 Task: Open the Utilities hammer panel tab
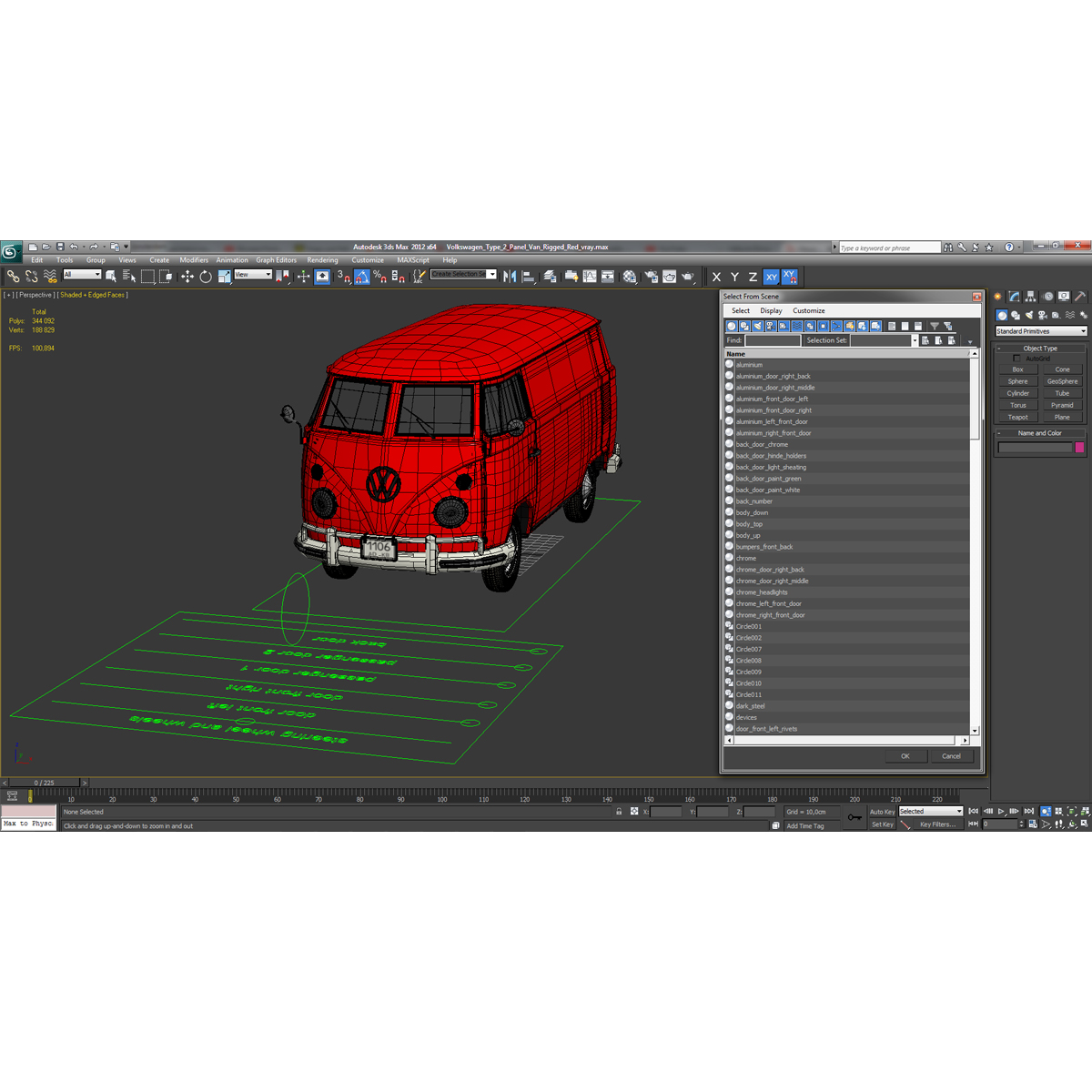[x=1080, y=297]
